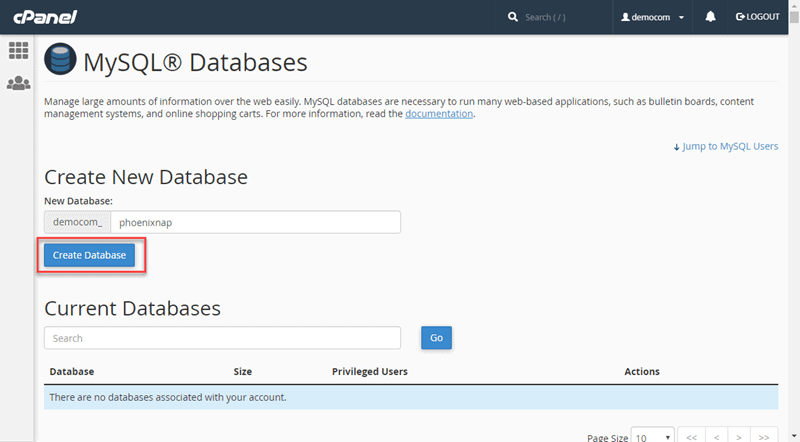Click the Actions column header

pos(642,372)
